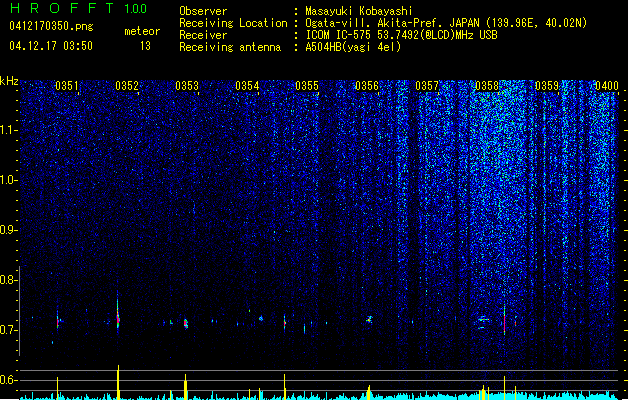Click the 0355 time marker

tap(307, 86)
